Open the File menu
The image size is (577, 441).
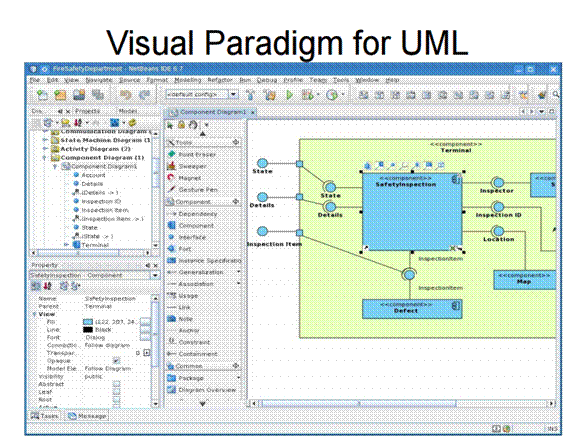[35, 80]
